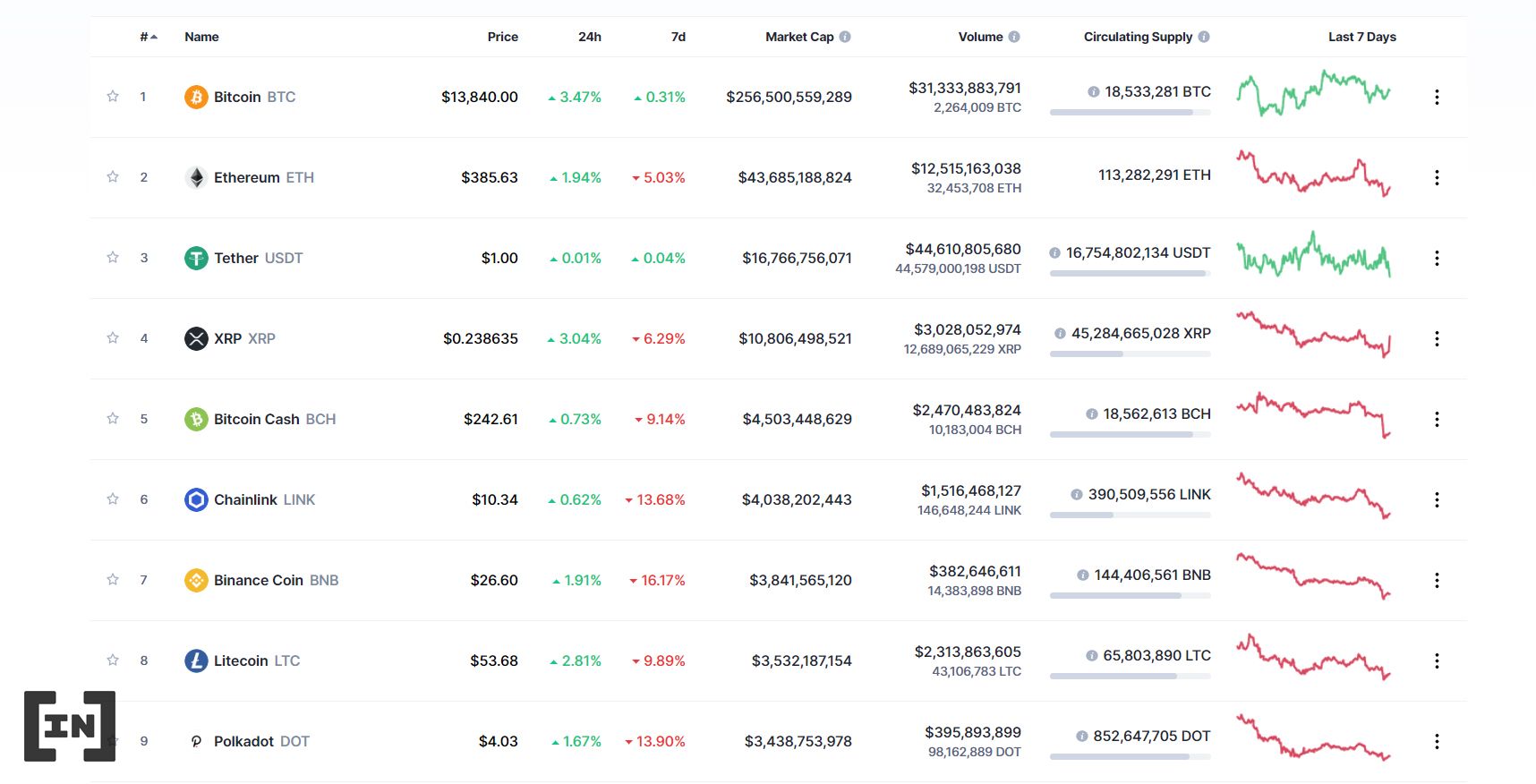Favorite Binance Coin with its star
1536x784 pixels.
pos(113,579)
